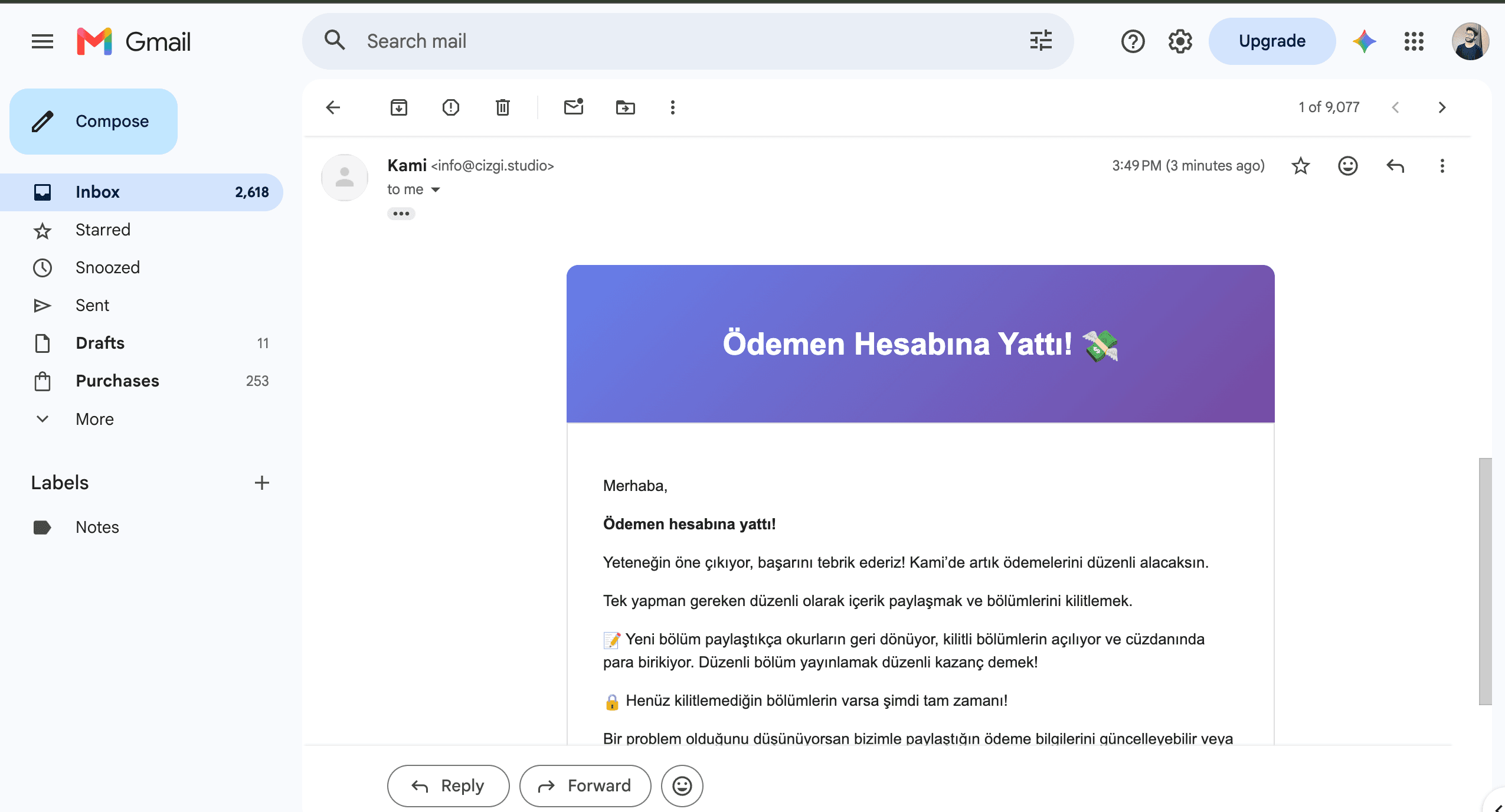Open message More options three dots
1505x812 pixels.
pos(1442,166)
